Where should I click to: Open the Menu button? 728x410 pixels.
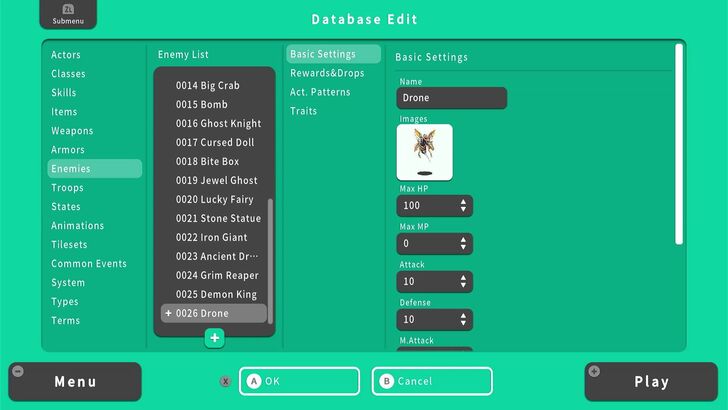pyautogui.click(x=75, y=382)
